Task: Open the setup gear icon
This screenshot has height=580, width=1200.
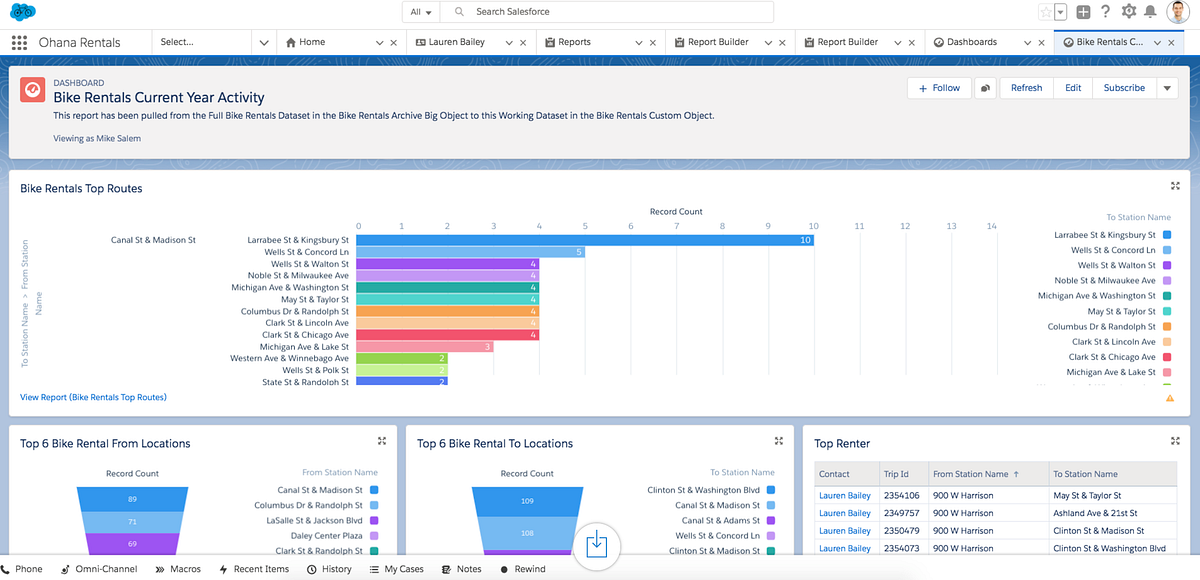Action: 1129,12
